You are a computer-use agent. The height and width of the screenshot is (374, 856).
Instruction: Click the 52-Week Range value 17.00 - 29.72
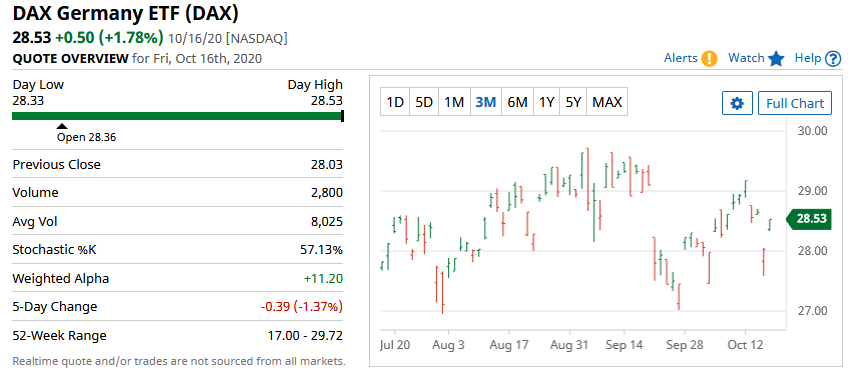[x=305, y=335]
